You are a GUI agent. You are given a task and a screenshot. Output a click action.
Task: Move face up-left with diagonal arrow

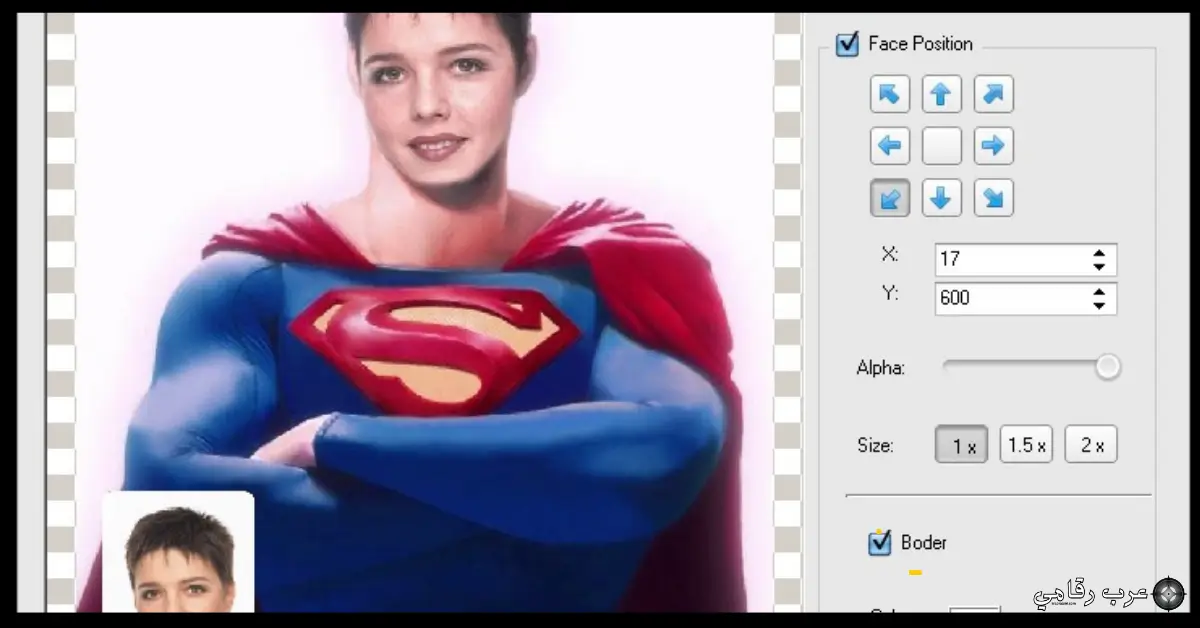(889, 95)
